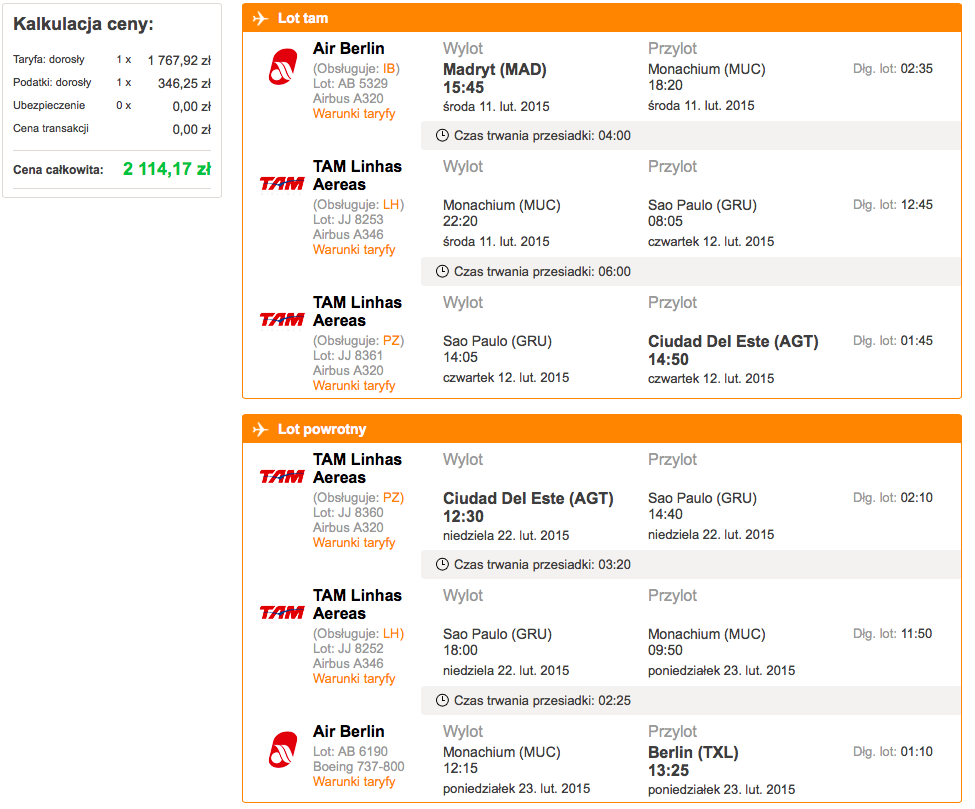The height and width of the screenshot is (809, 975).
Task: Click the total price 2 114,17 zł
Action: [x=167, y=169]
